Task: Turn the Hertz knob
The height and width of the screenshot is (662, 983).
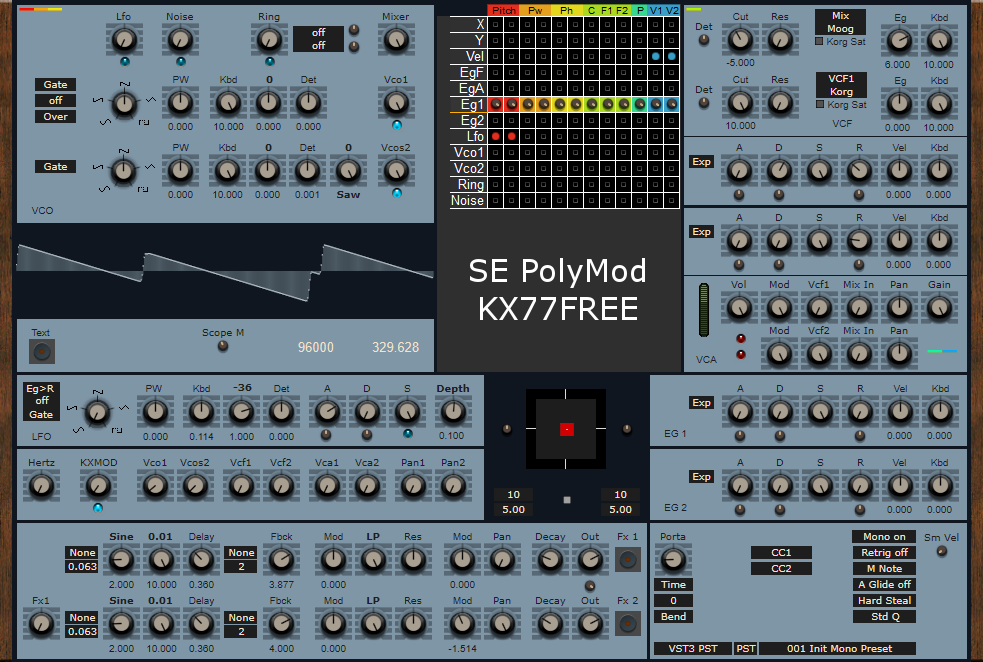Action: click(x=41, y=485)
